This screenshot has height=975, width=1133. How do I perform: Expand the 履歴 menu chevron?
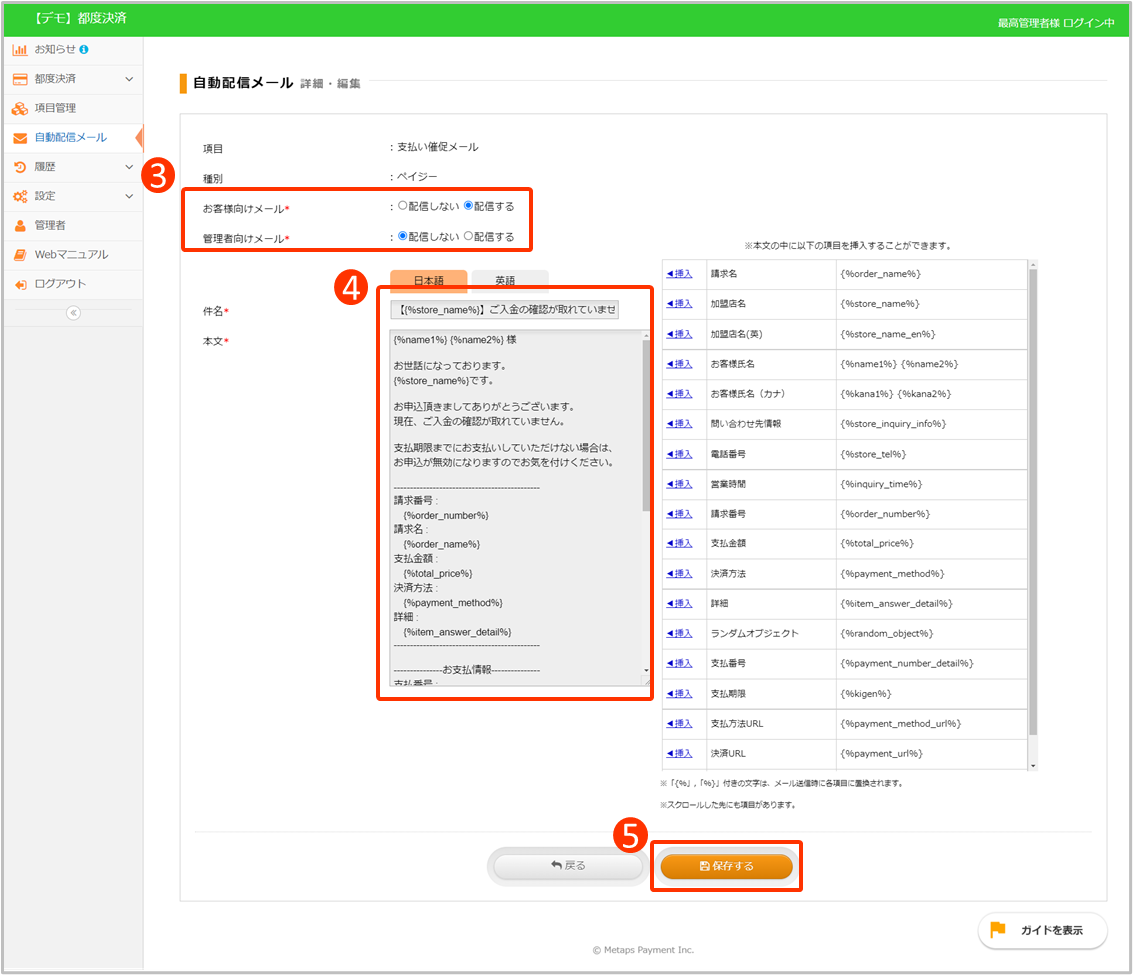129,167
